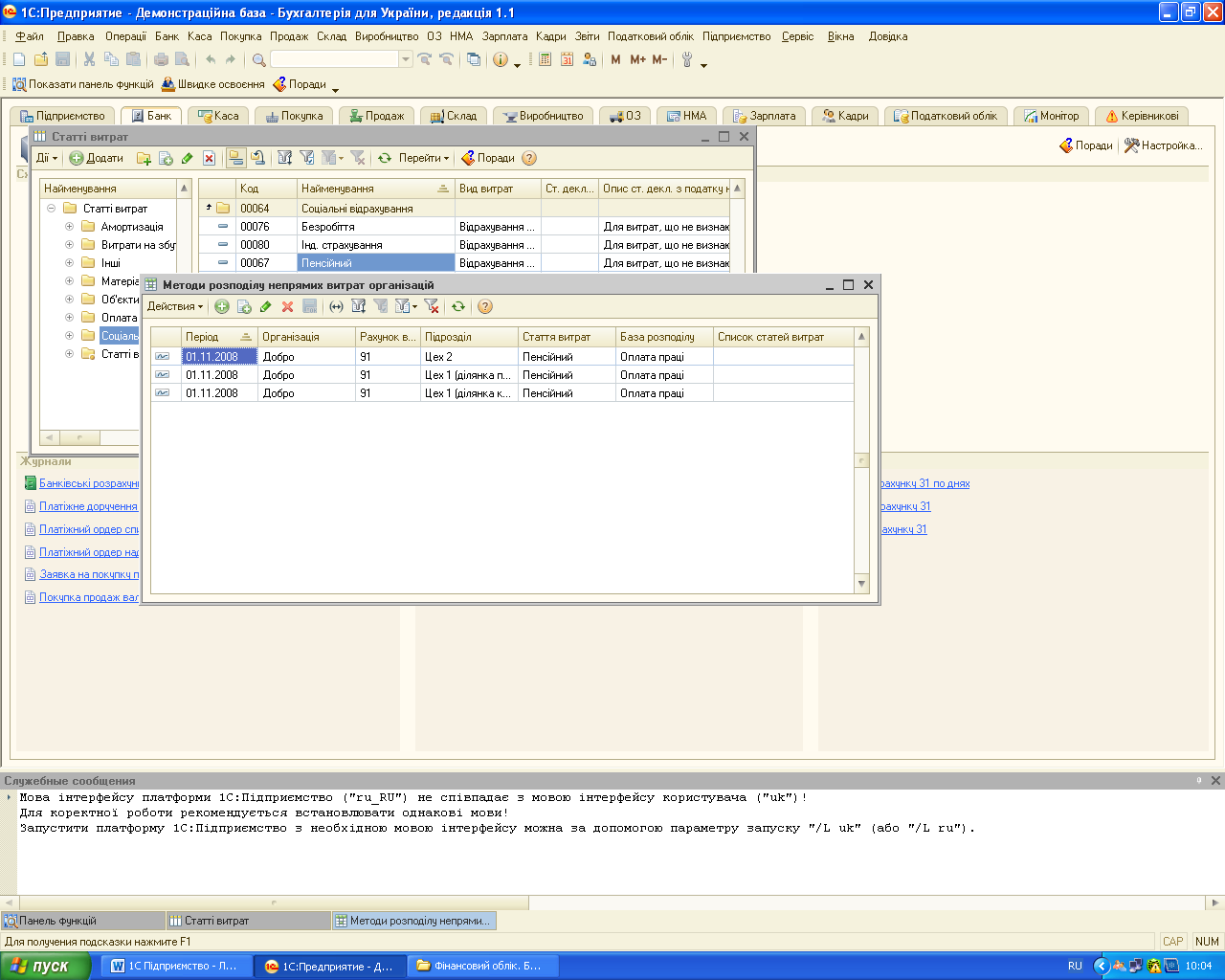
Task: Open the Calculator icon in main toolbar
Action: click(545, 59)
